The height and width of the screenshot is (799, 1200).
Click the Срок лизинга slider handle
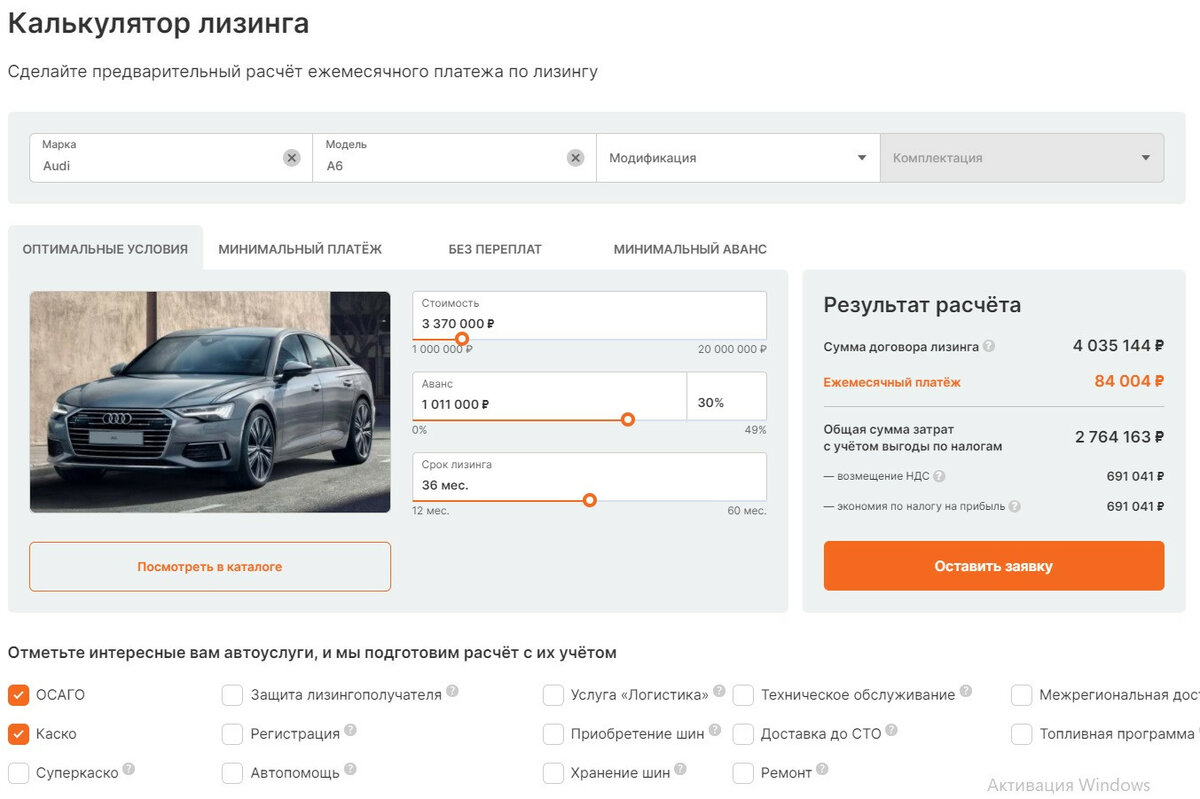point(590,500)
